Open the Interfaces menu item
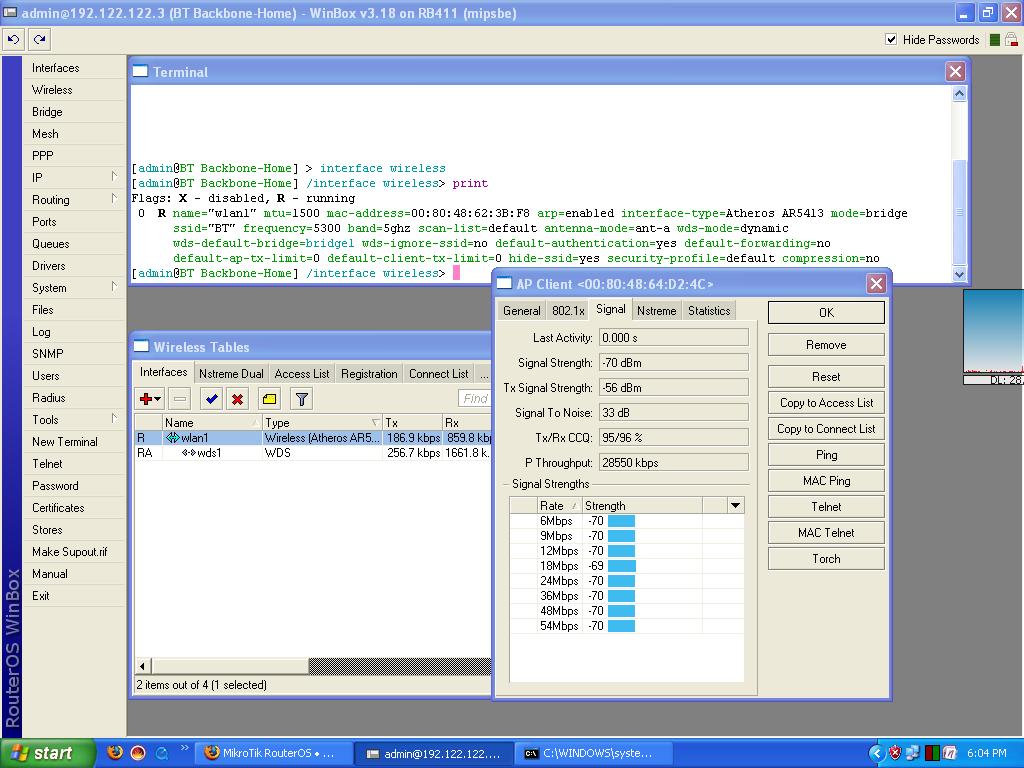The image size is (1024, 768). (x=56, y=68)
